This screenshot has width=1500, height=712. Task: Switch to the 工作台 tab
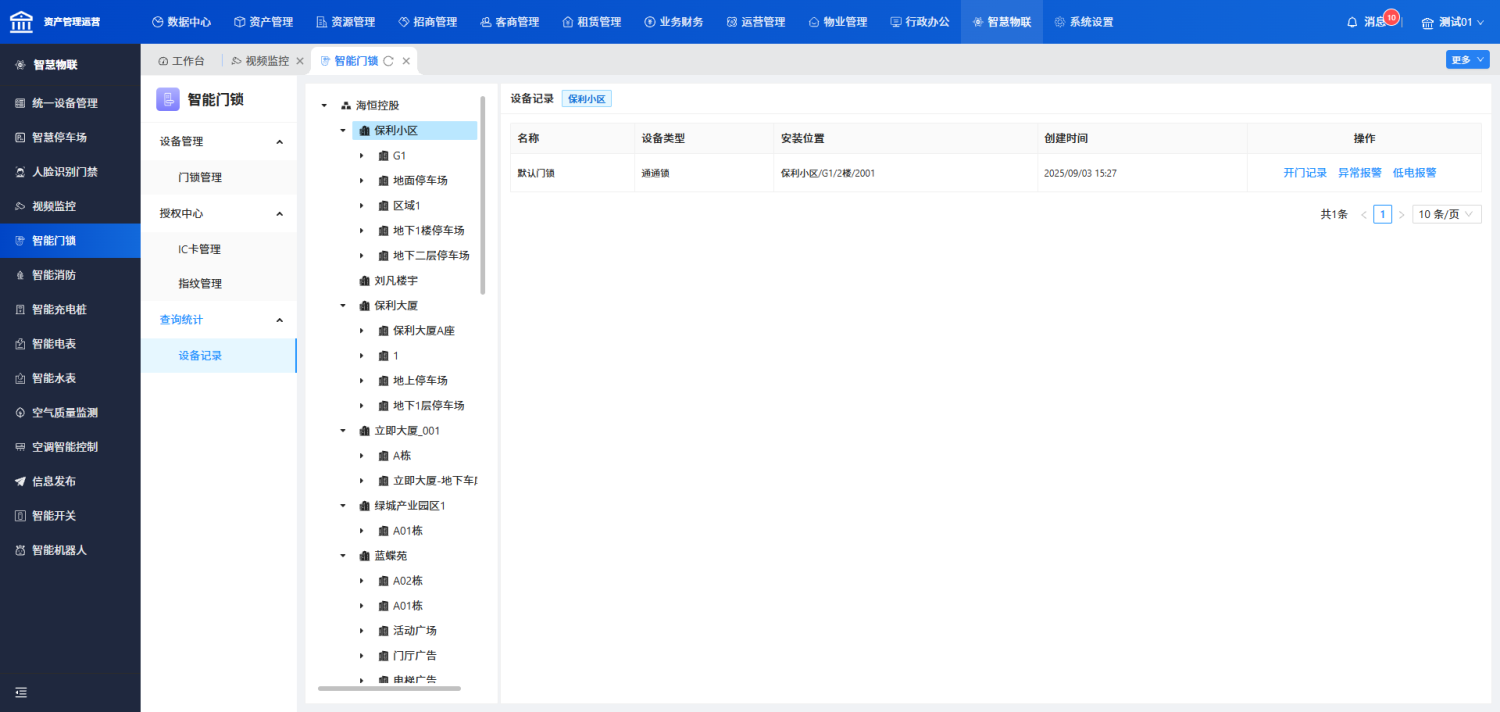pyautogui.click(x=181, y=61)
